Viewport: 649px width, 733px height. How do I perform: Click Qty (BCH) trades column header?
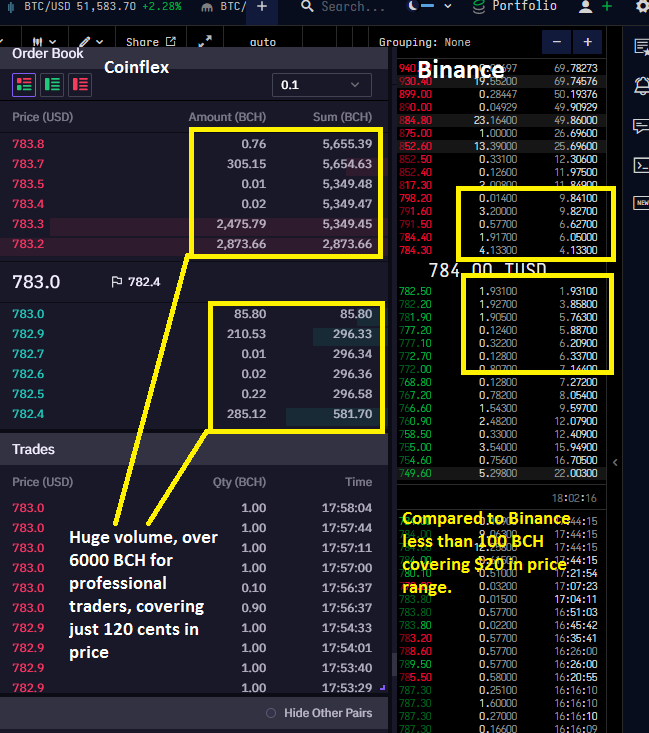(x=239, y=482)
